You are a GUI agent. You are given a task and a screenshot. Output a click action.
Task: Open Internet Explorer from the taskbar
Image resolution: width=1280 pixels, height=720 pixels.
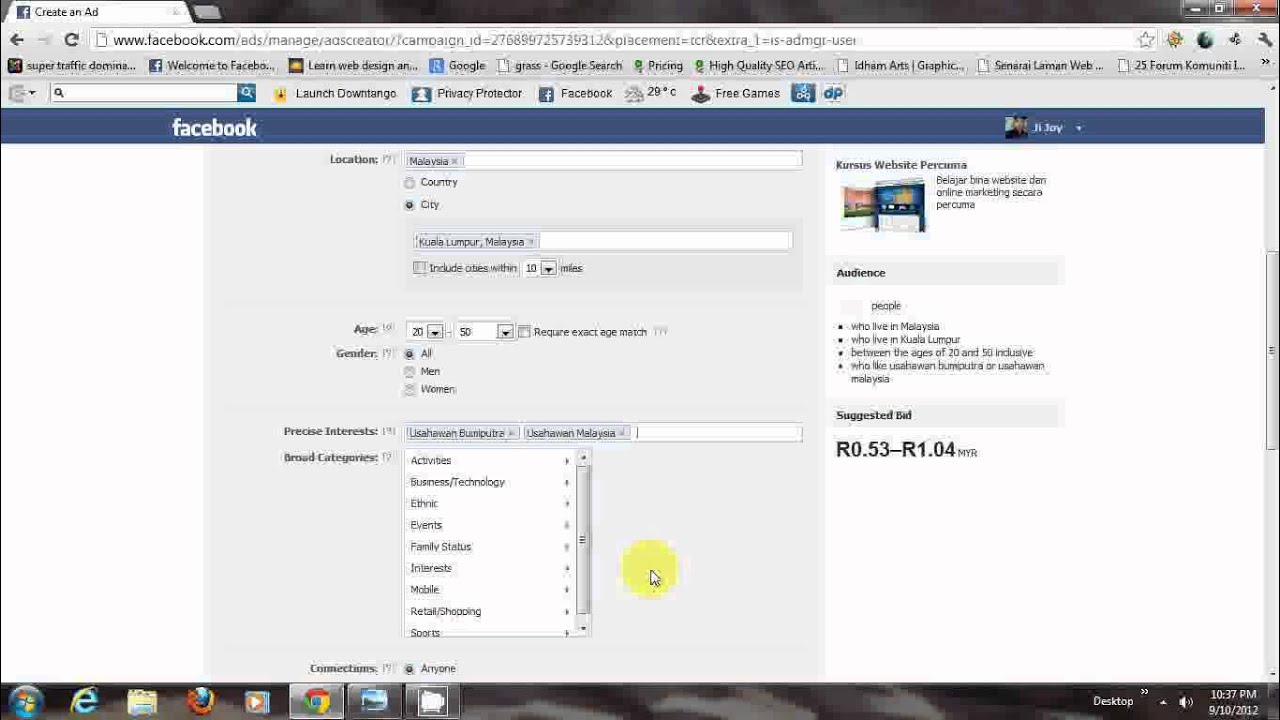(85, 701)
